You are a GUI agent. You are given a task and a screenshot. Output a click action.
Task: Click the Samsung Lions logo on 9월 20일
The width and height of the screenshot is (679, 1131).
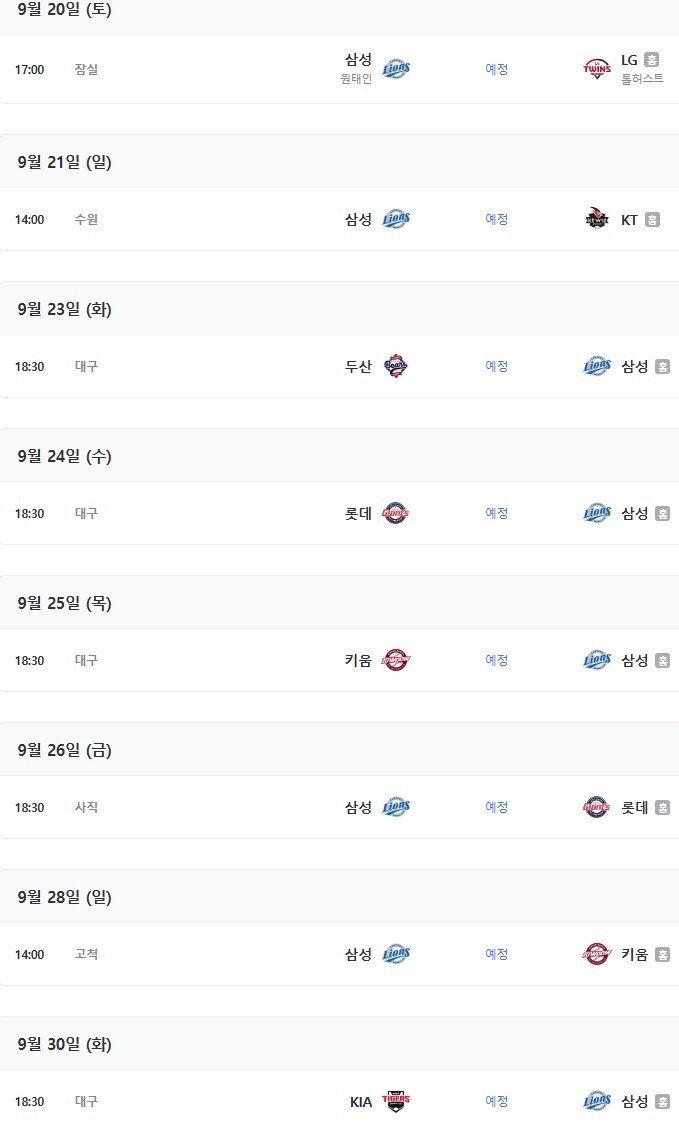(x=396, y=68)
